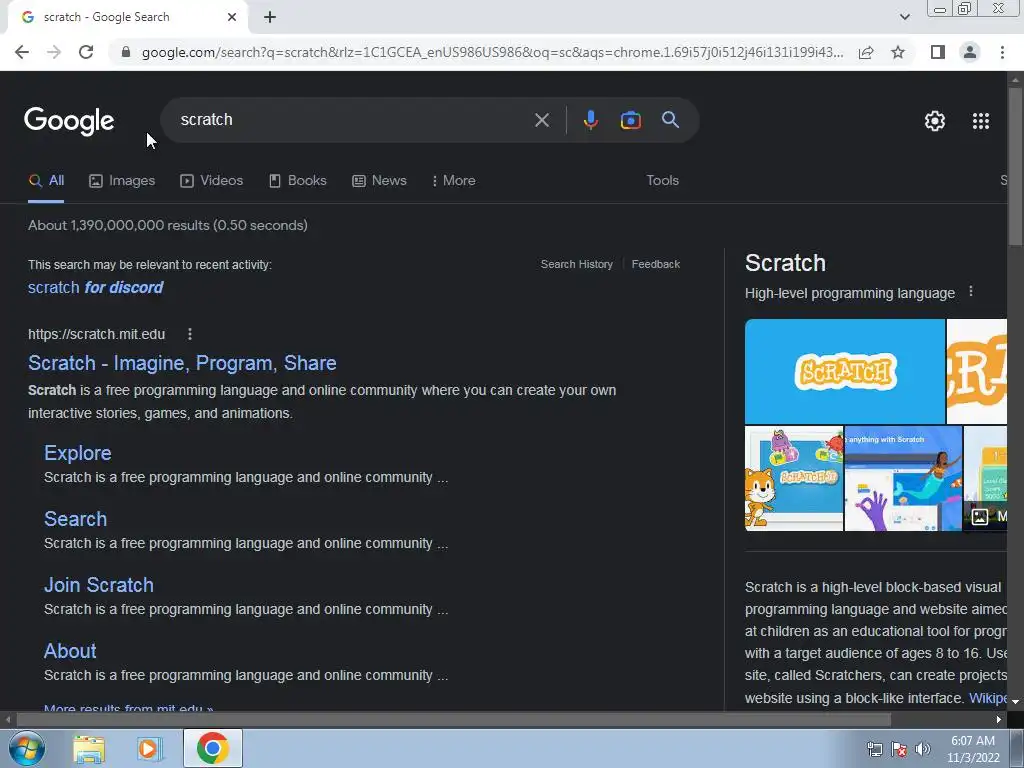
Task: Open the Explore sitelink
Action: click(78, 453)
